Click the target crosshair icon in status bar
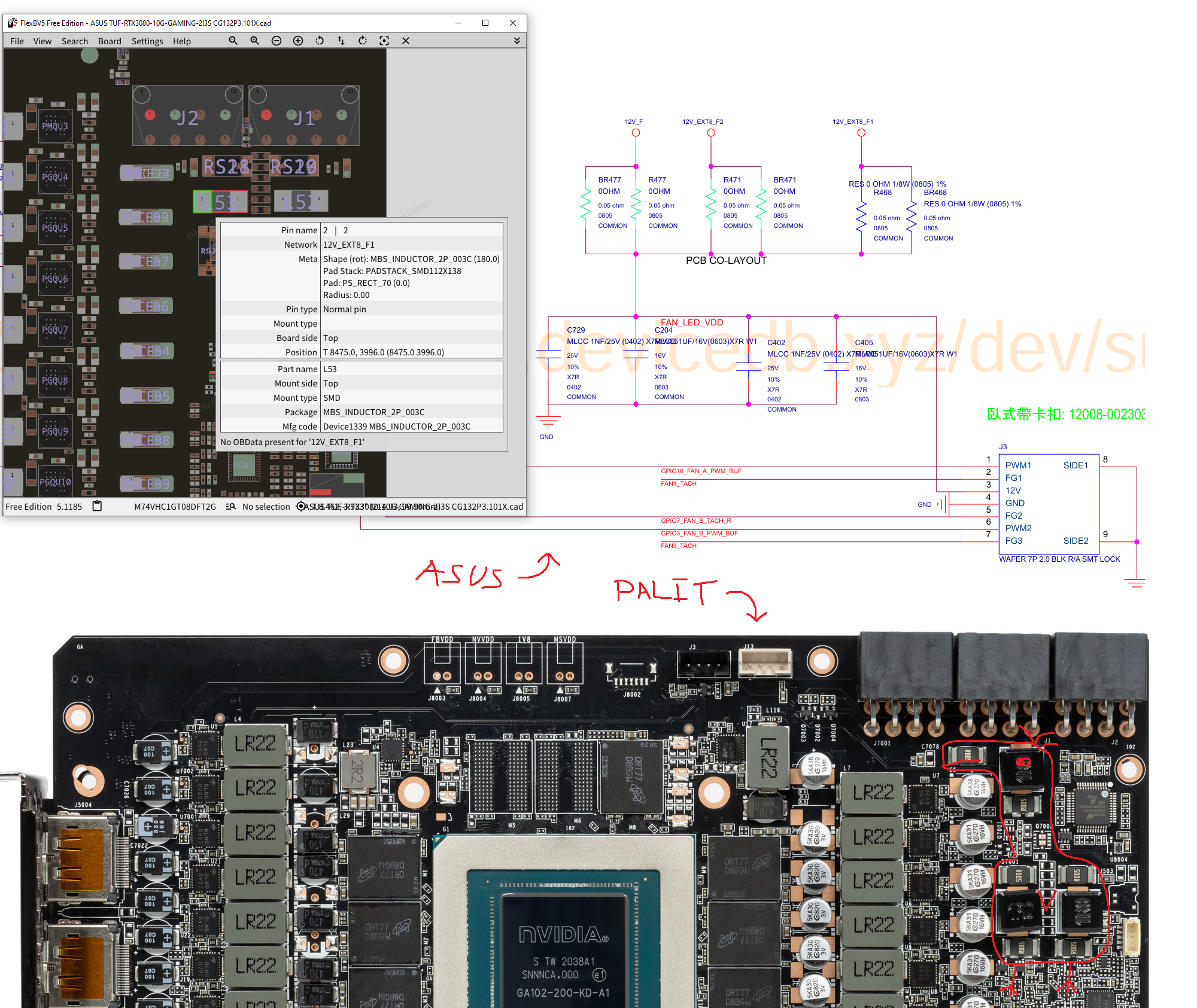 [301, 507]
